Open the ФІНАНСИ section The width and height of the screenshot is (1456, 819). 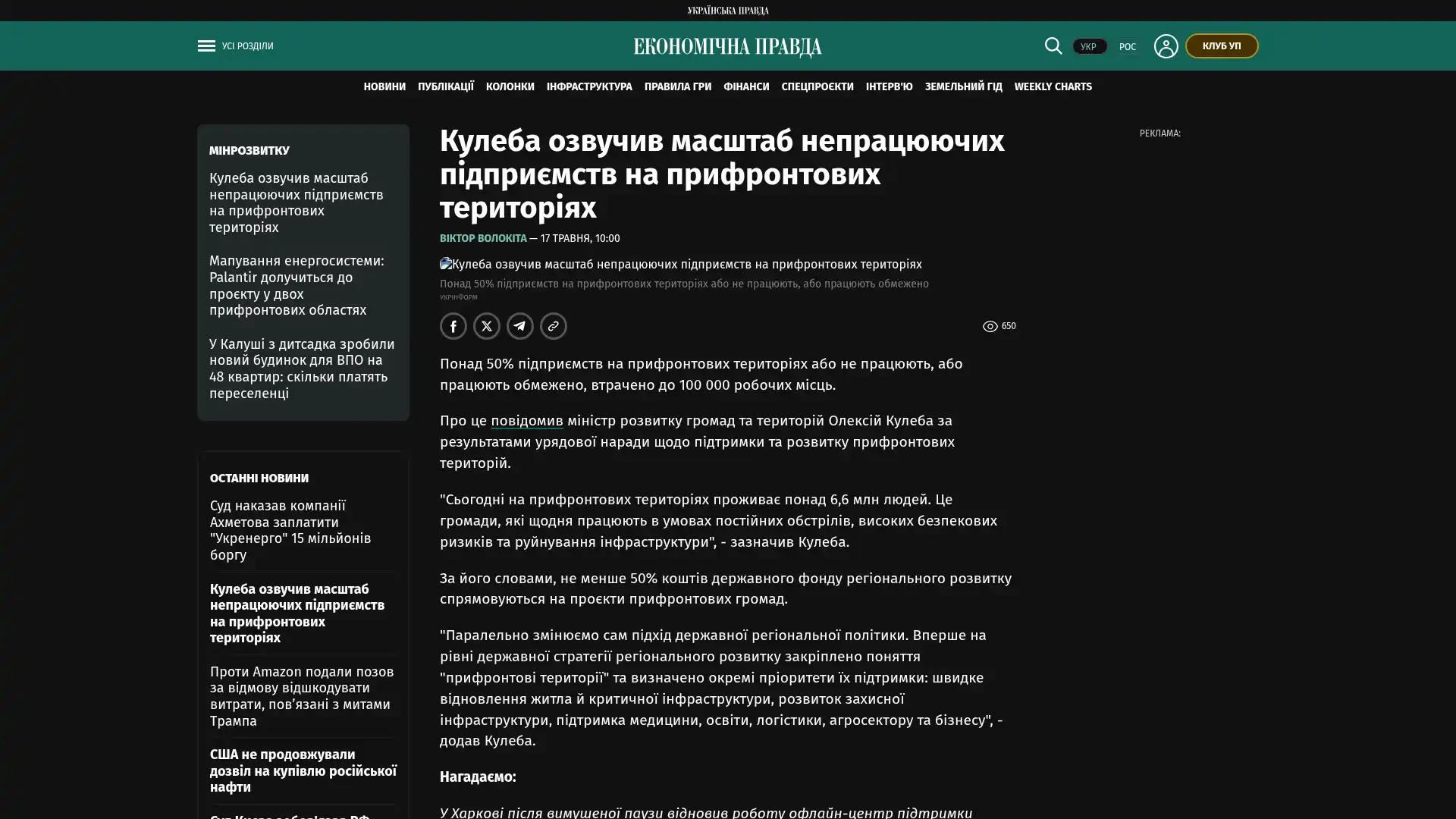746,86
